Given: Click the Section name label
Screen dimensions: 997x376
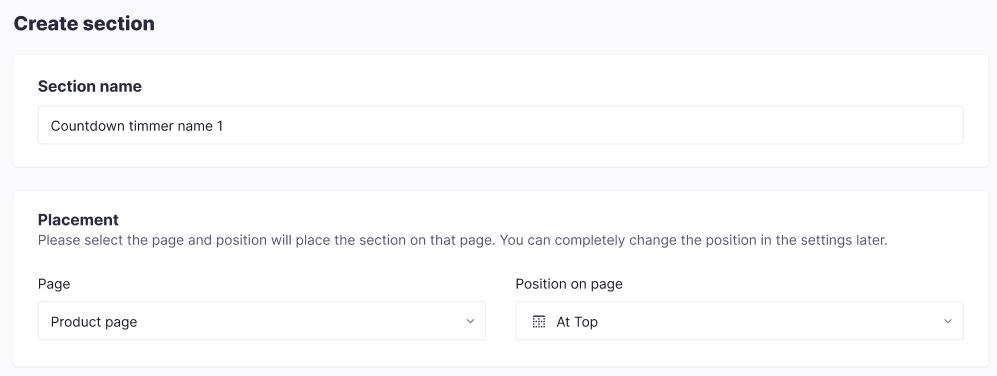Looking at the screenshot, I should [x=90, y=87].
